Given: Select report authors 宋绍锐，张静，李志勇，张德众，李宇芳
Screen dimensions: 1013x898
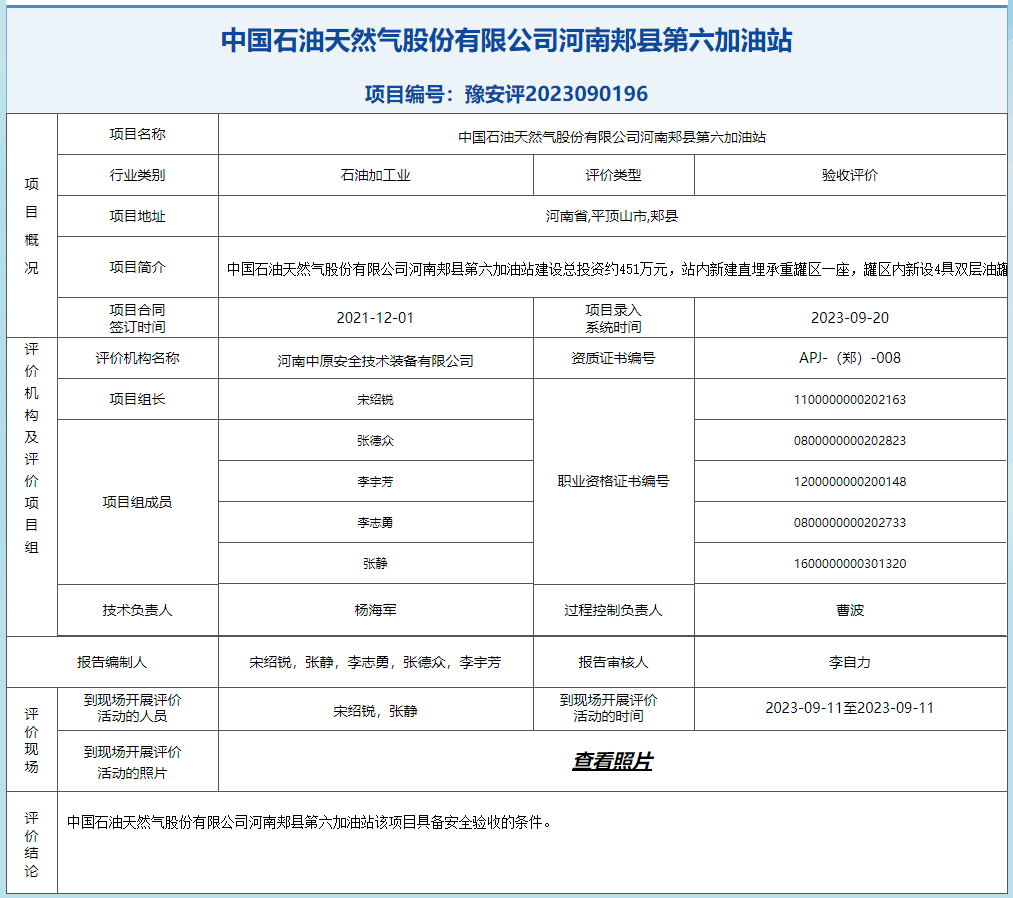Looking at the screenshot, I should [375, 662].
